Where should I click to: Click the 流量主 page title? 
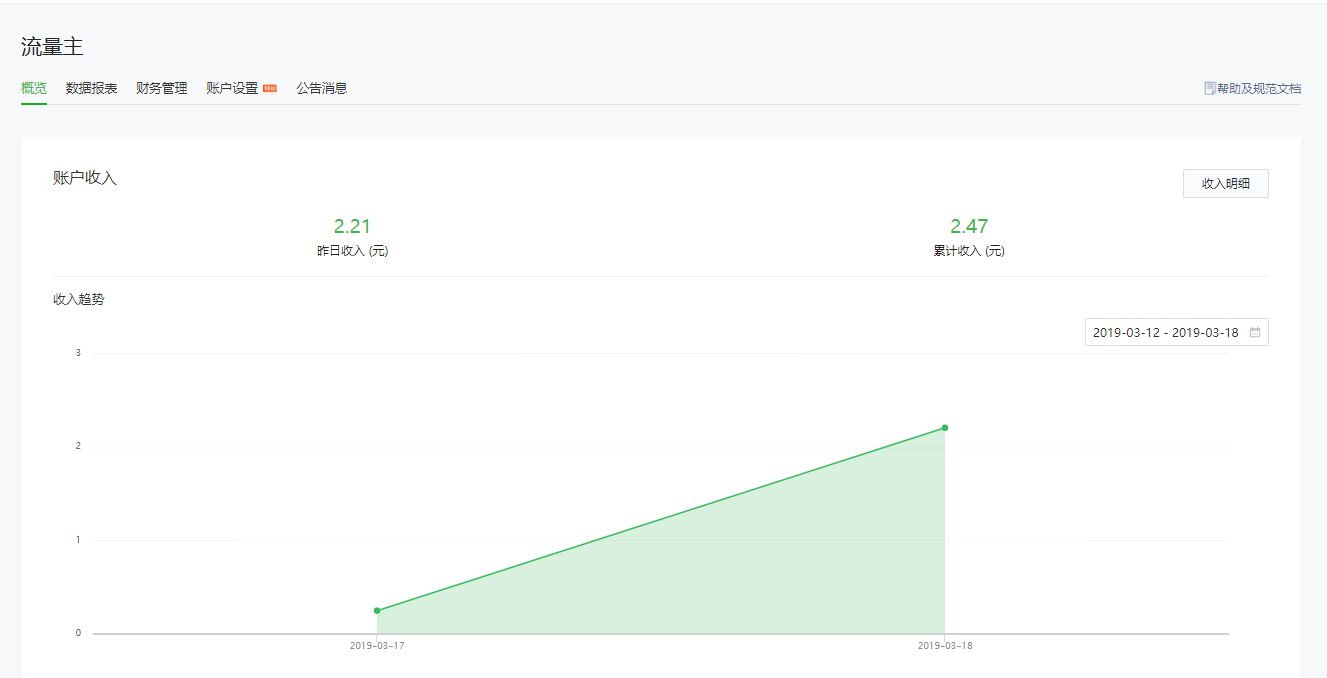[52, 46]
